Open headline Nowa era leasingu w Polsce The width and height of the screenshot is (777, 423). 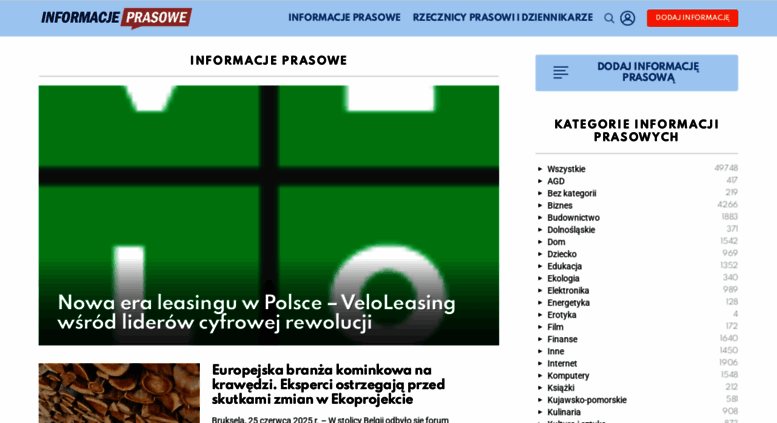click(x=256, y=312)
